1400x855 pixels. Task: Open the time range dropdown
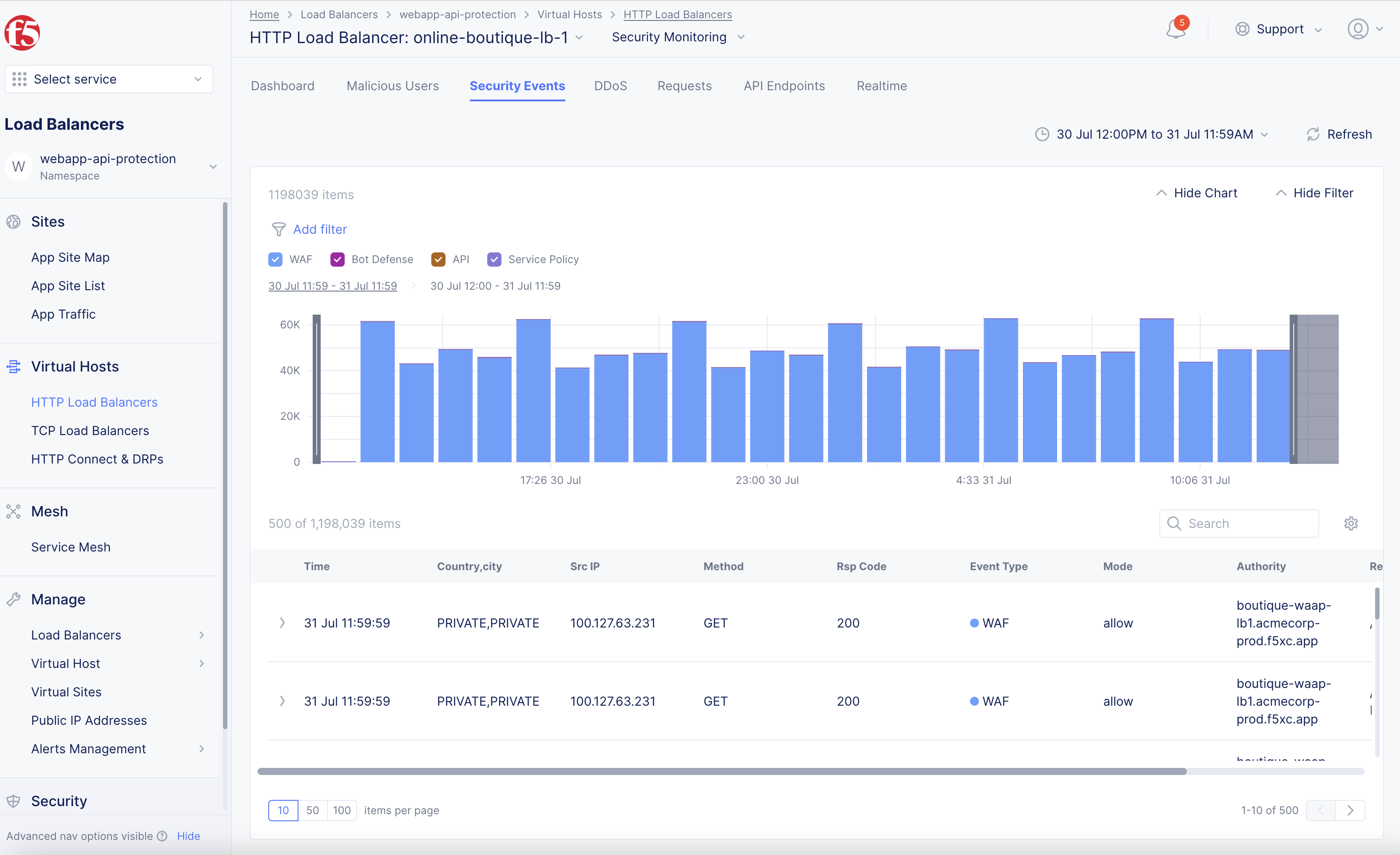click(1152, 134)
